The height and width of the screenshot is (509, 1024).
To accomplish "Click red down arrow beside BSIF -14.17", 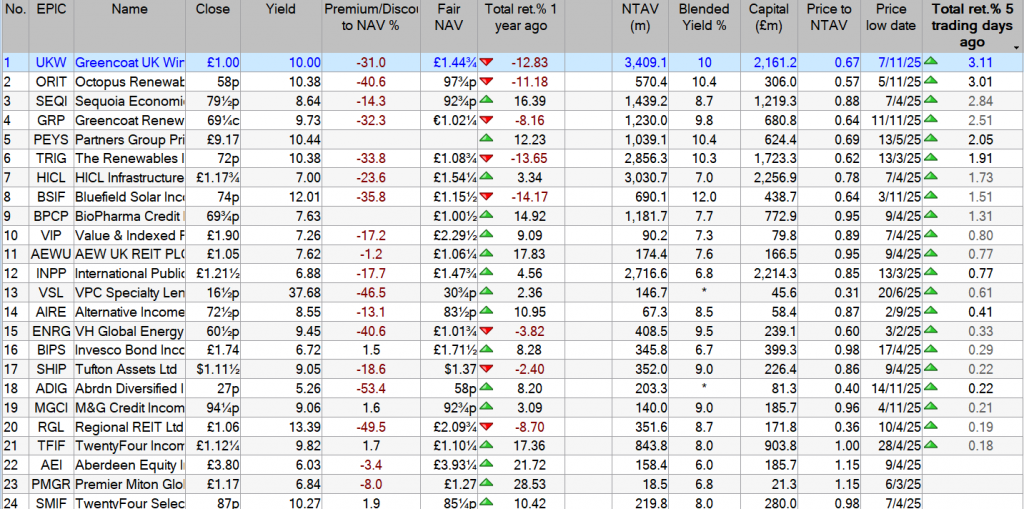I will click(487, 197).
